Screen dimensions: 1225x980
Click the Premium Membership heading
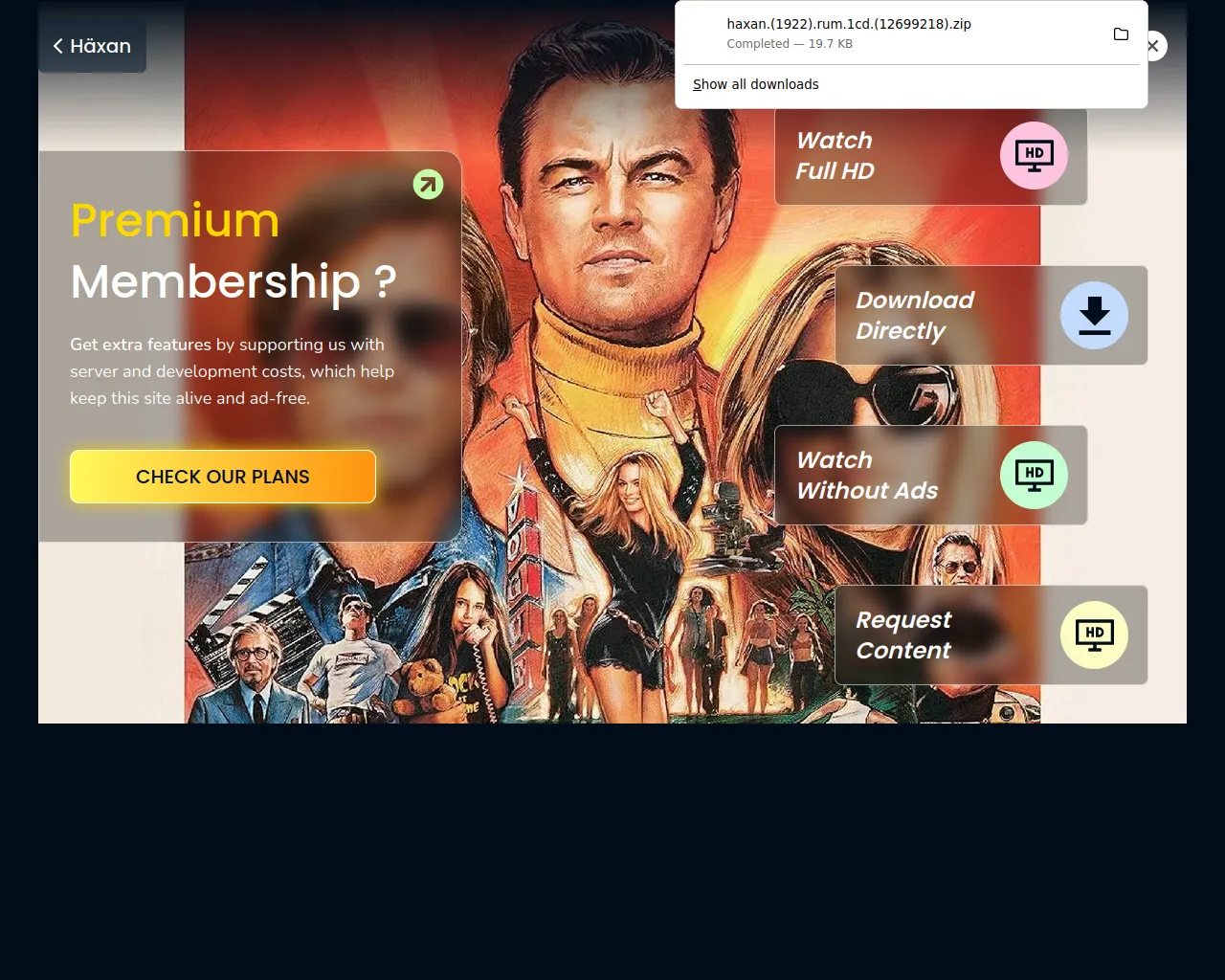tap(234, 251)
